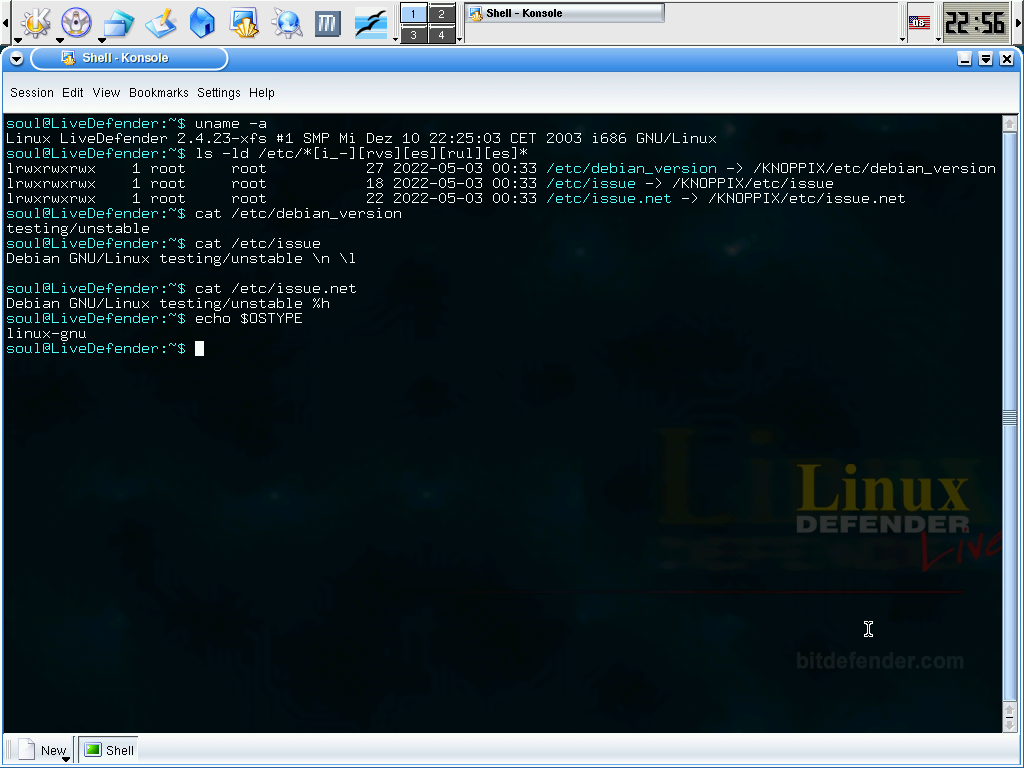Expand arrow under the K menu icon
This screenshot has height=768, width=1024.
coord(18,40)
